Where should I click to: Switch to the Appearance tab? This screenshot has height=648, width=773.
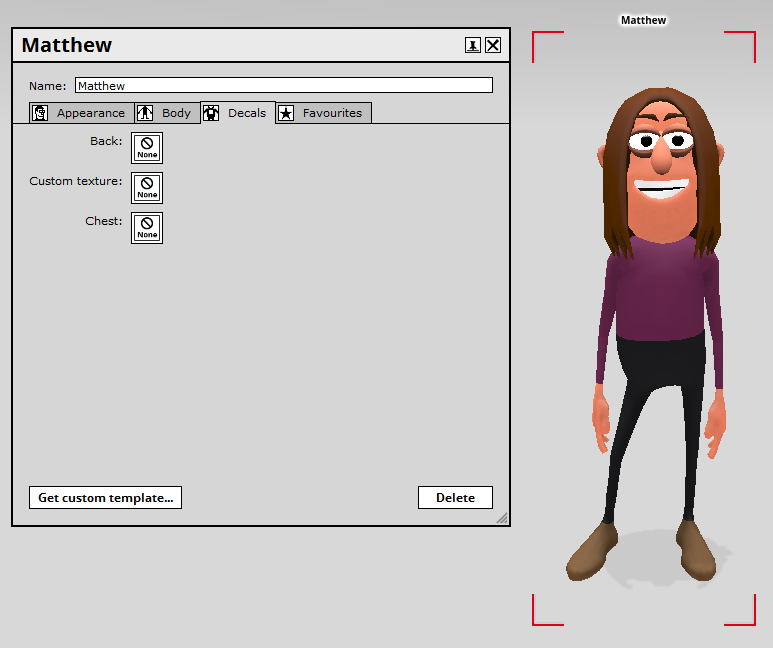[x=81, y=113]
